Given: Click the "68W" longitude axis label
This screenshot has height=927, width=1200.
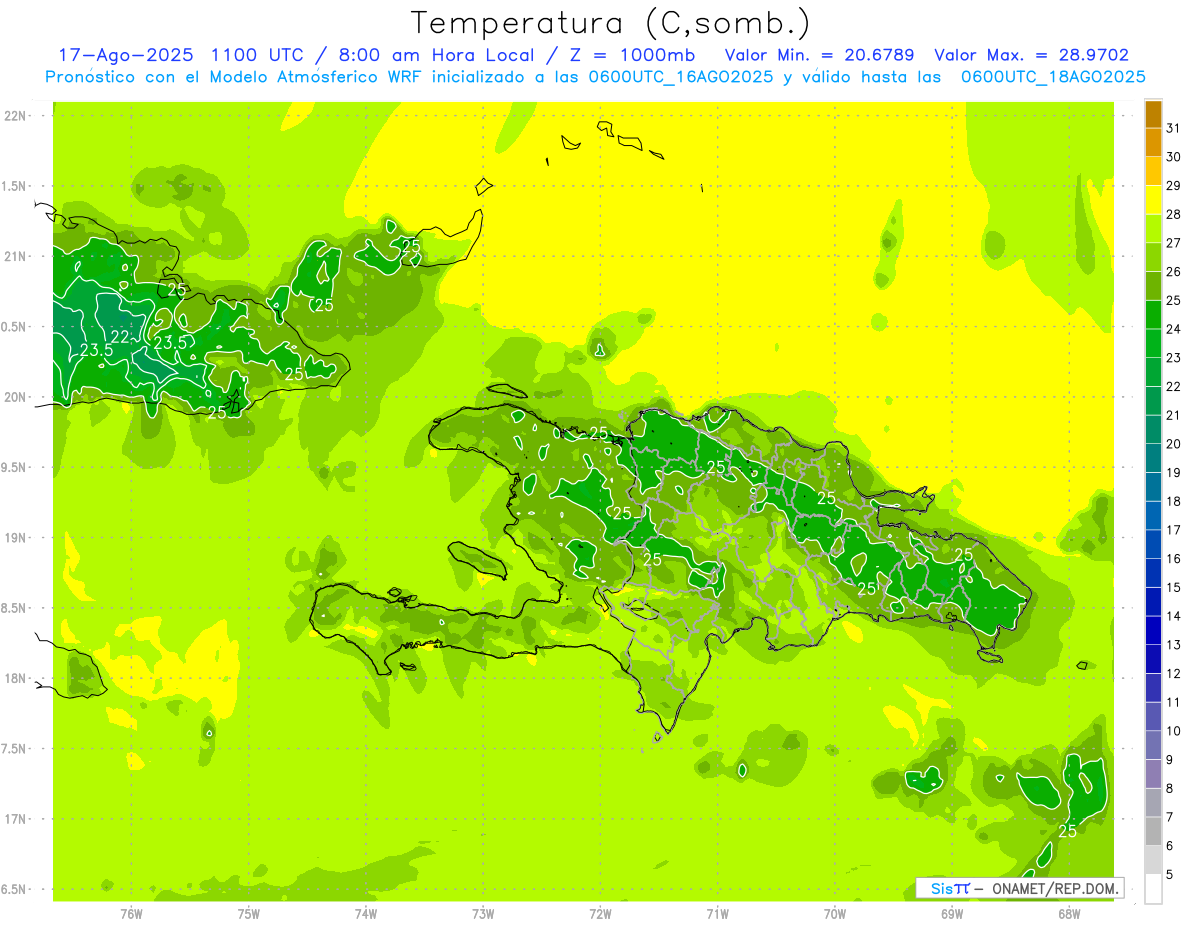Looking at the screenshot, I should pos(1069,914).
